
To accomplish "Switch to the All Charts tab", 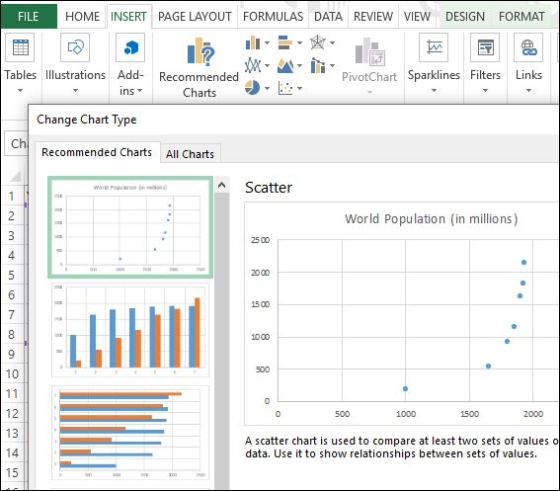I will pyautogui.click(x=190, y=154).
